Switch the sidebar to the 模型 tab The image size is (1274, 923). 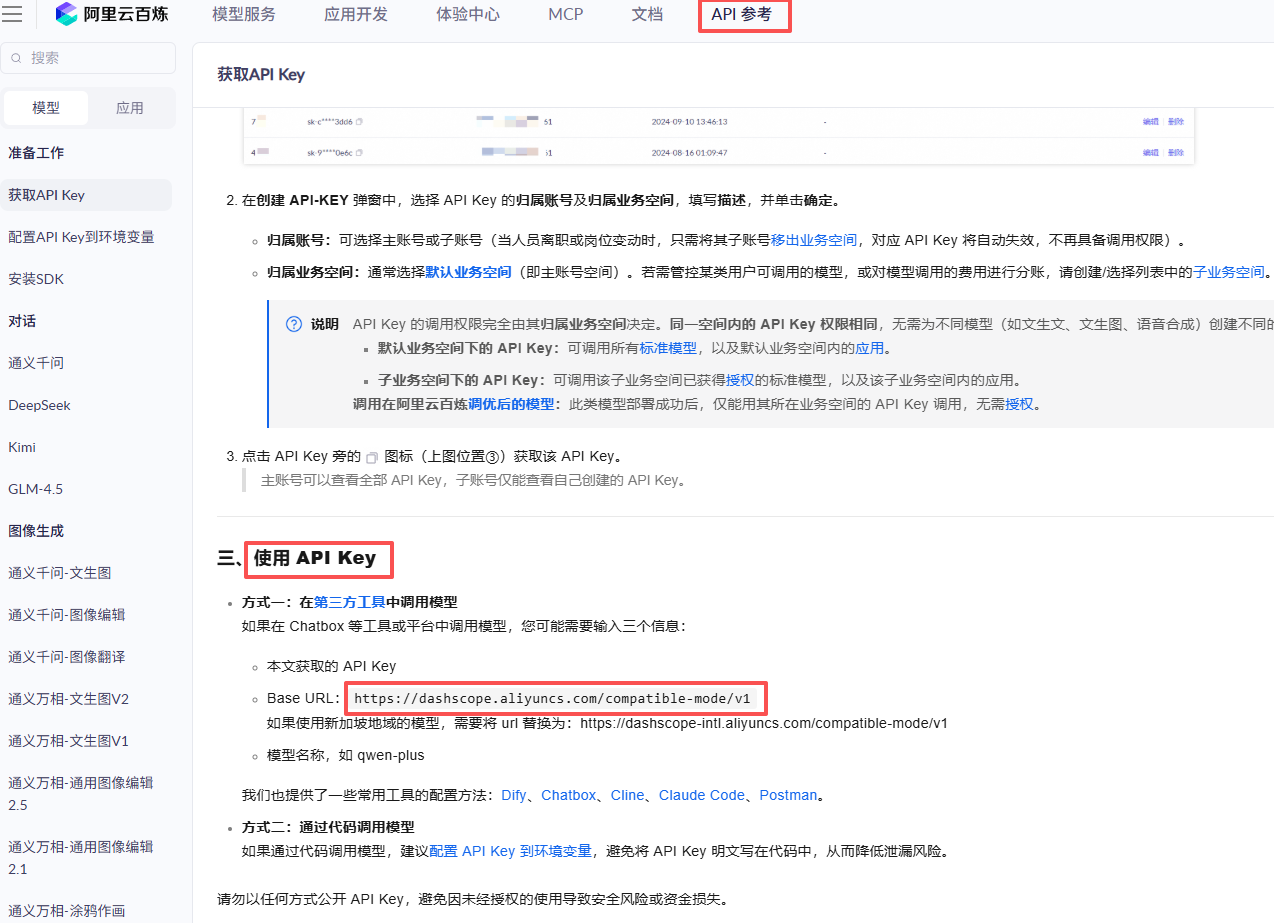click(46, 108)
